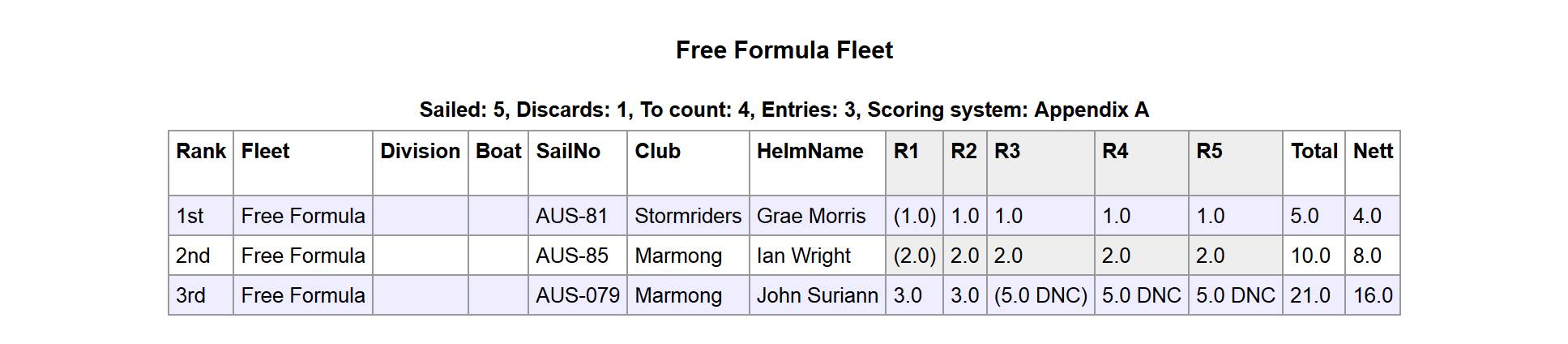
Task: Click the Stormriders club cell
Action: [x=687, y=217]
